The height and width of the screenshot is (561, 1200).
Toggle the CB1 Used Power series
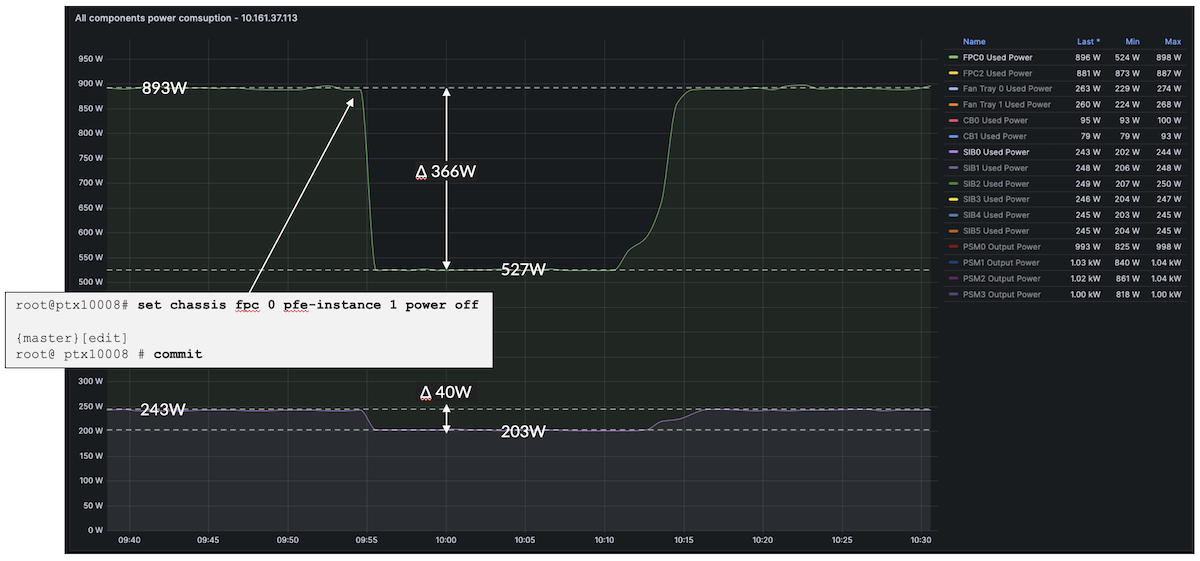pyautogui.click(x=994, y=136)
